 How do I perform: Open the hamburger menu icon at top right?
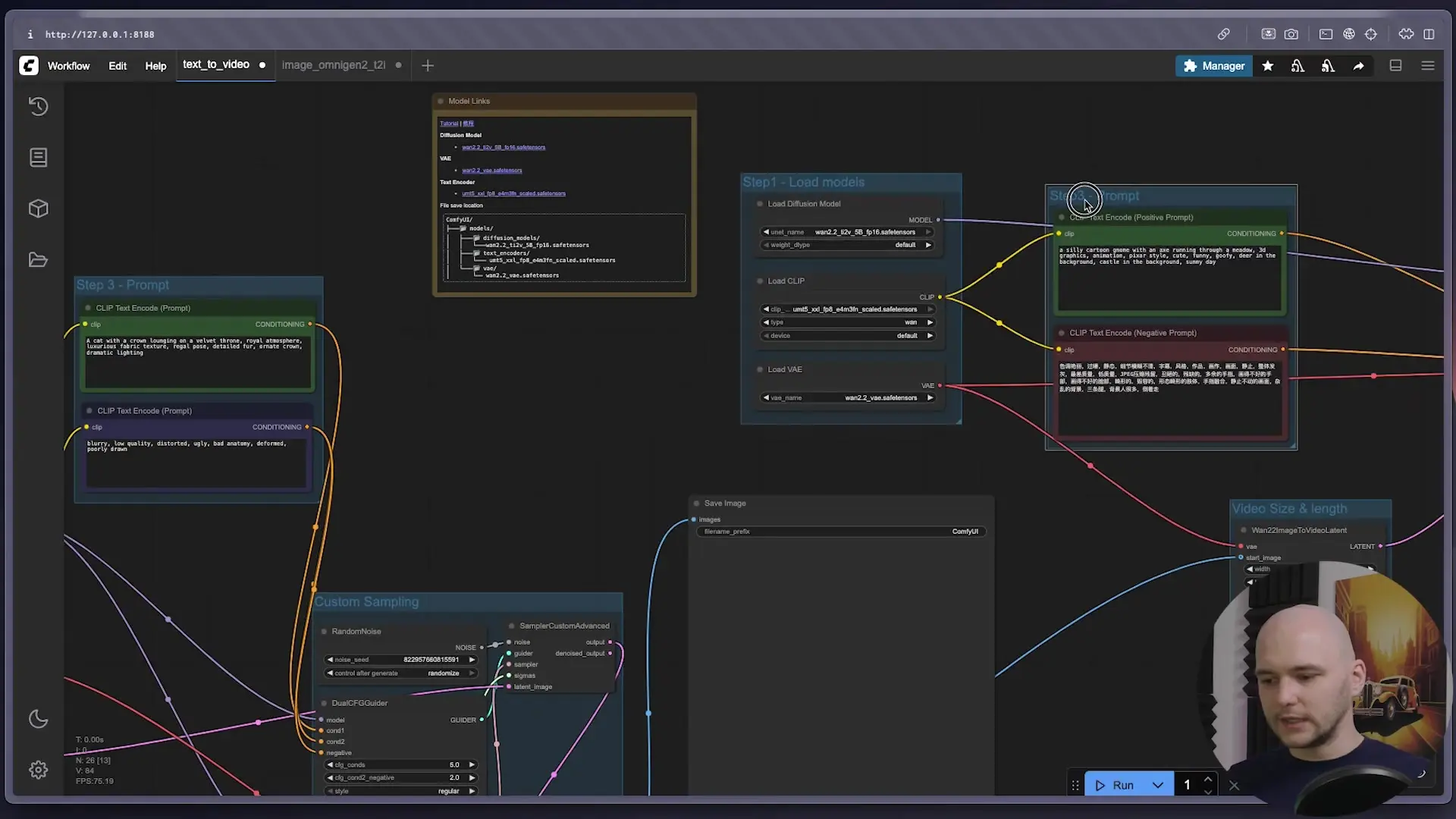click(1428, 66)
